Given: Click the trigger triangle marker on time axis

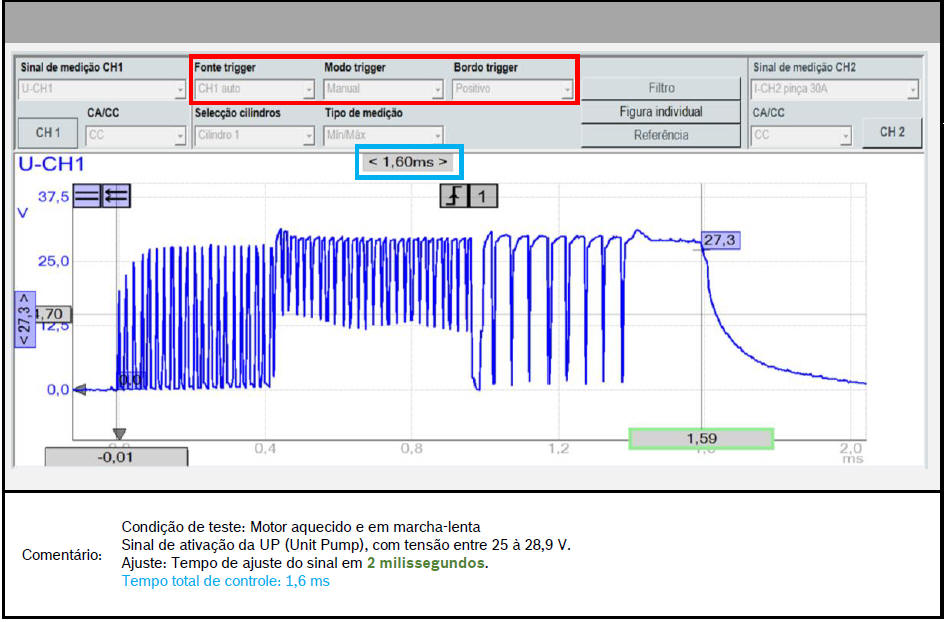Looking at the screenshot, I should [119, 435].
